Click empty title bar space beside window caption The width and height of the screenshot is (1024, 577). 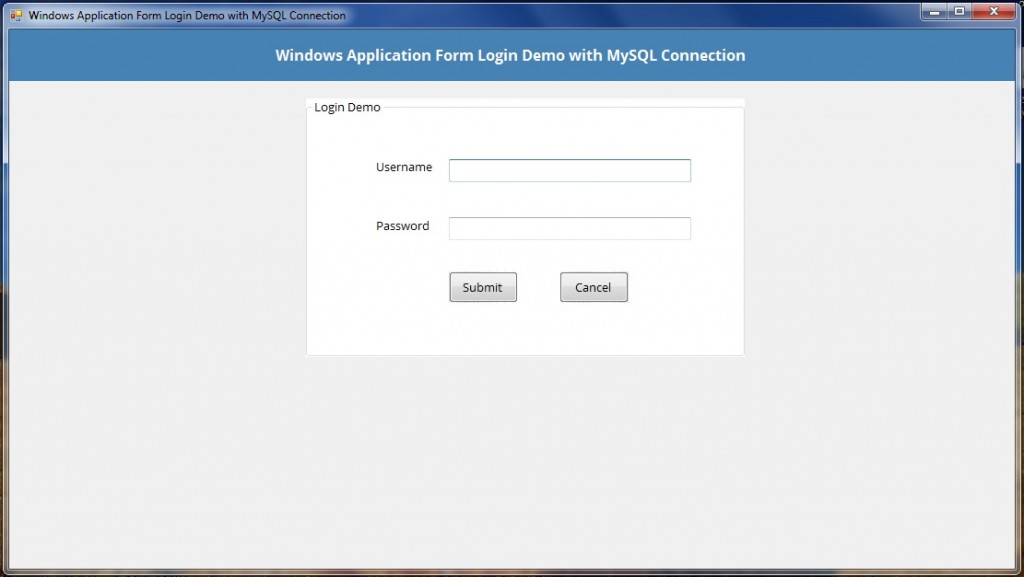click(630, 15)
